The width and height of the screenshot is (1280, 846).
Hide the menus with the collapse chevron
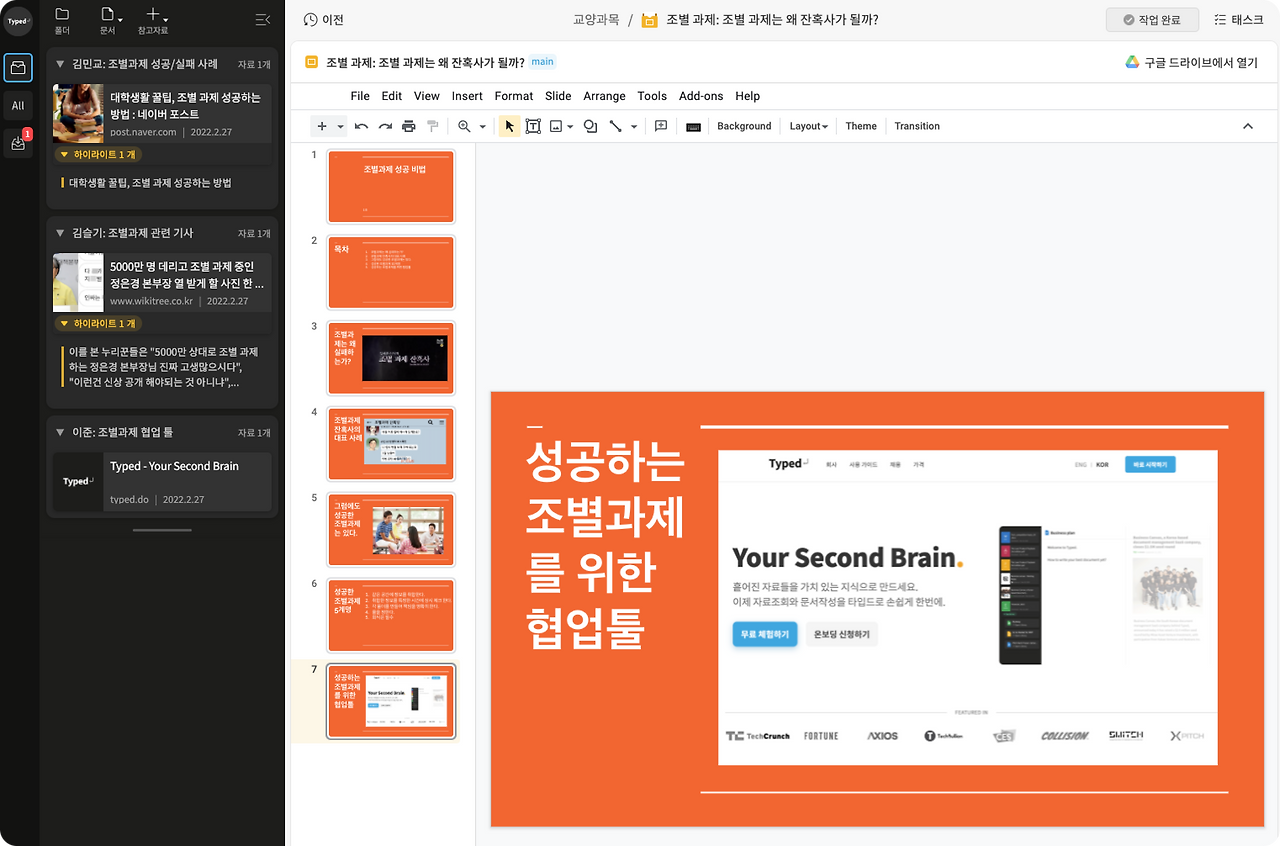[x=1248, y=126]
